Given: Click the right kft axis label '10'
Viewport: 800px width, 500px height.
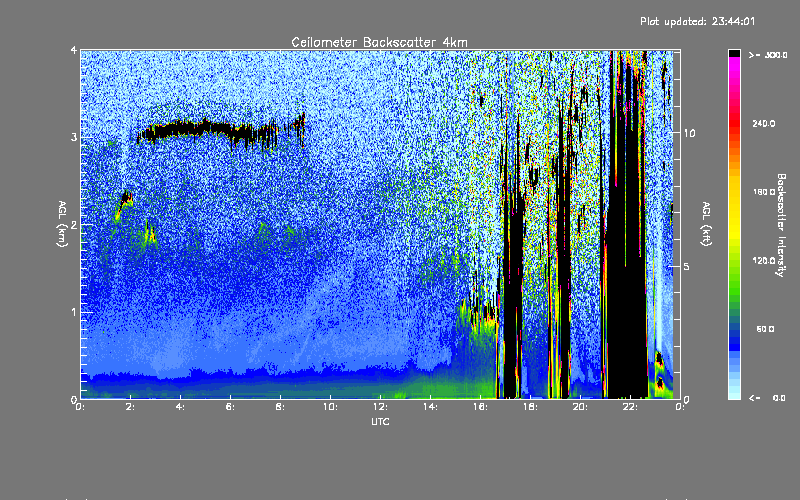Looking at the screenshot, I should click(x=689, y=133).
